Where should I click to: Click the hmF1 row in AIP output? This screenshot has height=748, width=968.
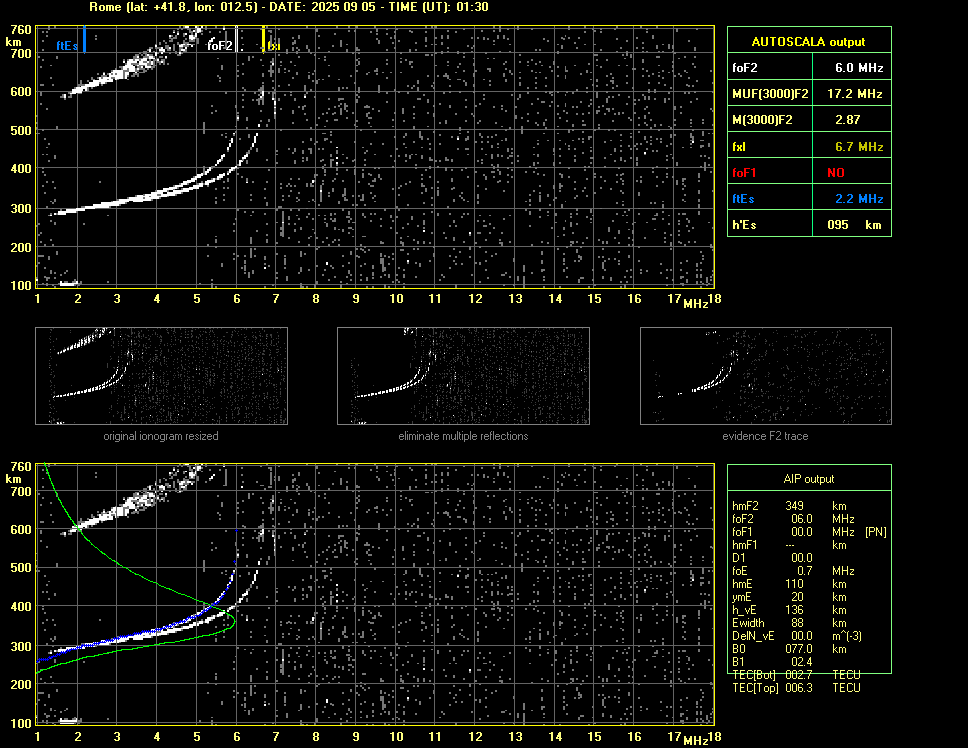pos(789,545)
